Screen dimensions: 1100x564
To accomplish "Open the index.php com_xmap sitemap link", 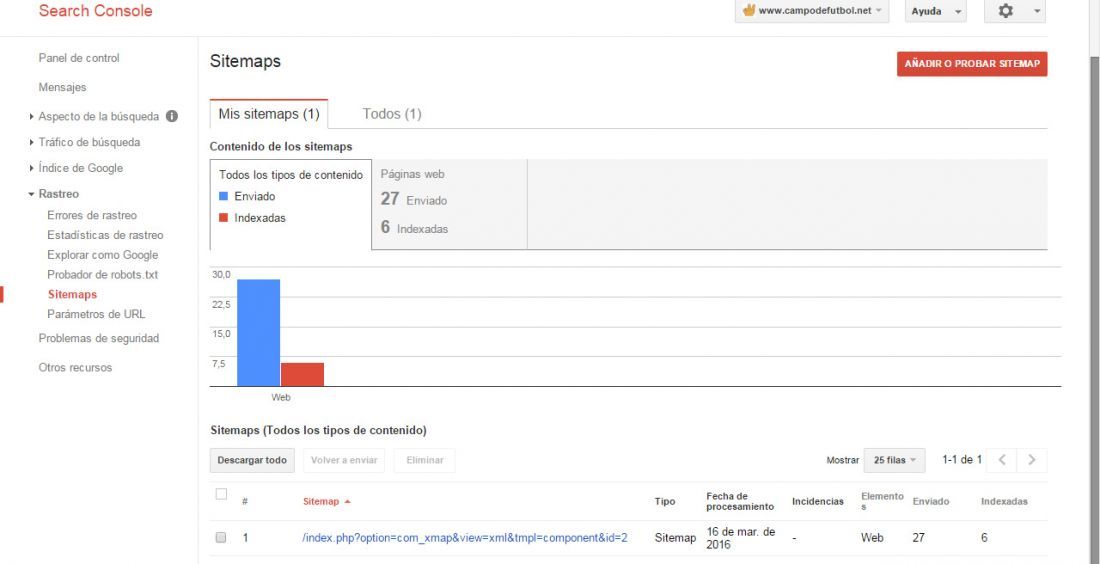I will point(464,538).
